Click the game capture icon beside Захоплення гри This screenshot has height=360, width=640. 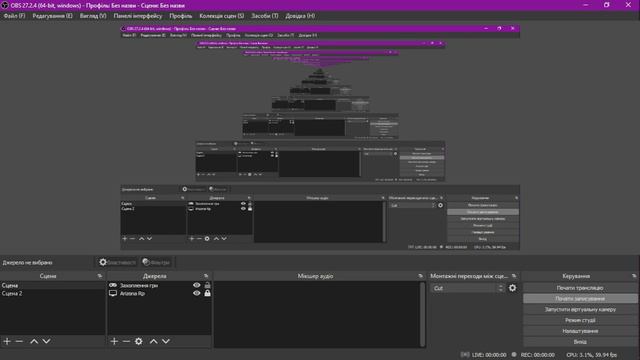tap(113, 285)
